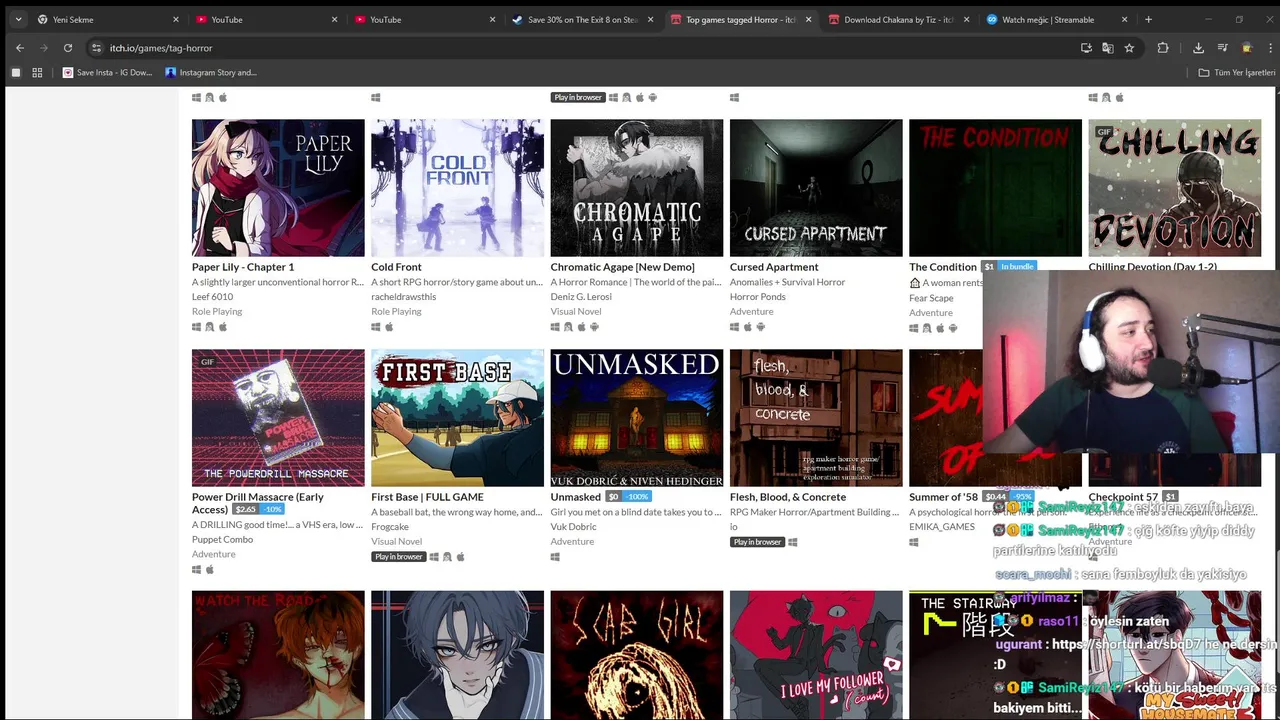The width and height of the screenshot is (1280, 720).
Task: Open the install-app icon in address bar
Action: 1086,48
